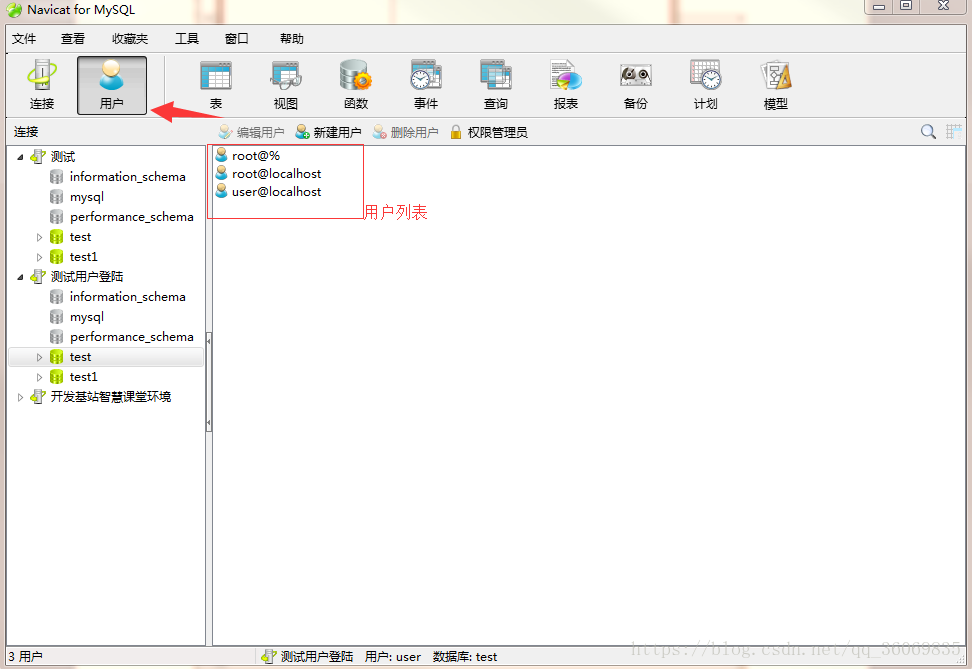972x669 pixels.
Task: Expand highlighted test database under 测试用户登陆
Action: click(x=39, y=357)
